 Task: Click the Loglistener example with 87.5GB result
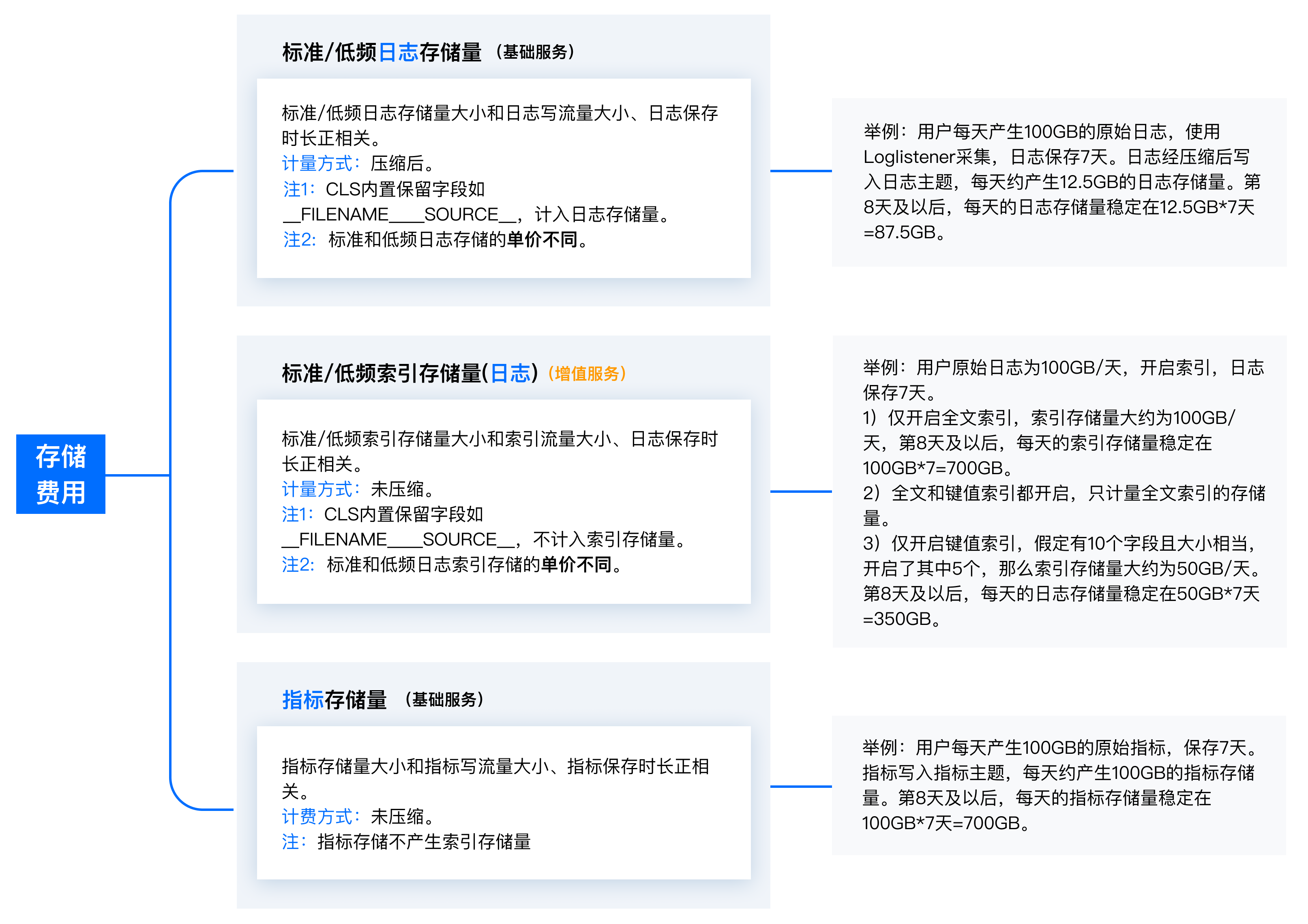[1059, 182]
